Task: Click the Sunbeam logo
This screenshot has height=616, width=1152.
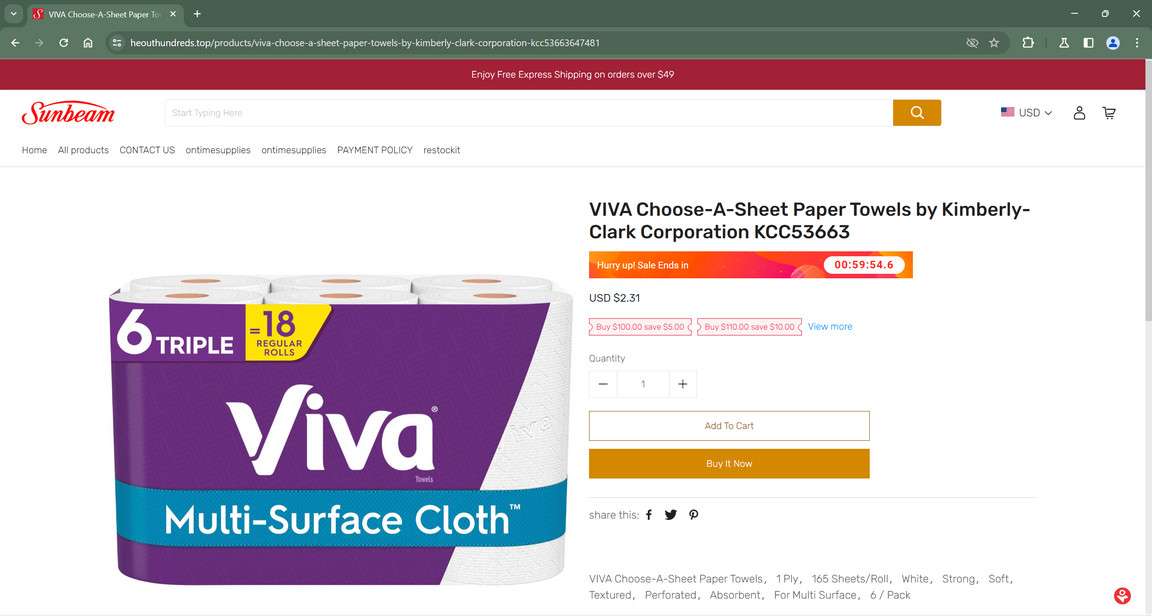Action: coord(68,112)
